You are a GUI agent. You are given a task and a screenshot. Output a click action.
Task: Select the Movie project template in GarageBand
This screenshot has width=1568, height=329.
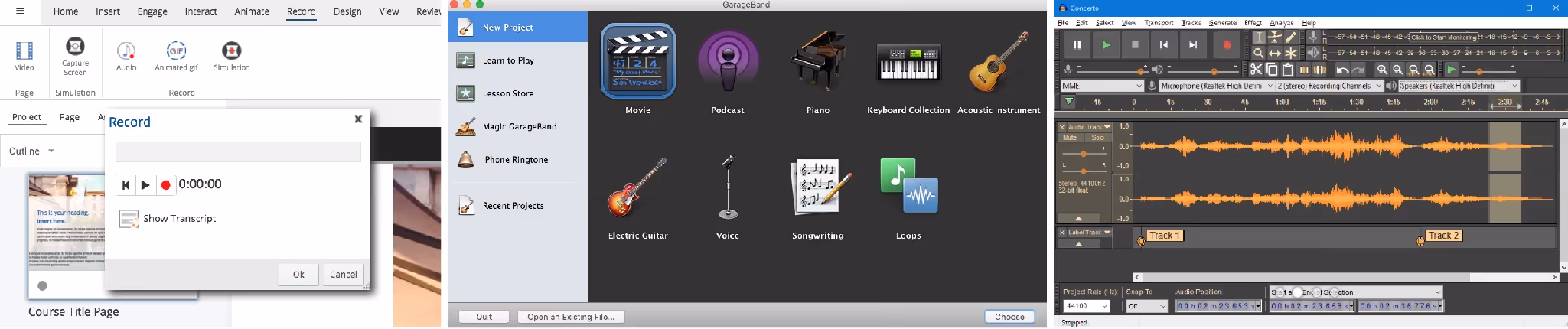(638, 61)
